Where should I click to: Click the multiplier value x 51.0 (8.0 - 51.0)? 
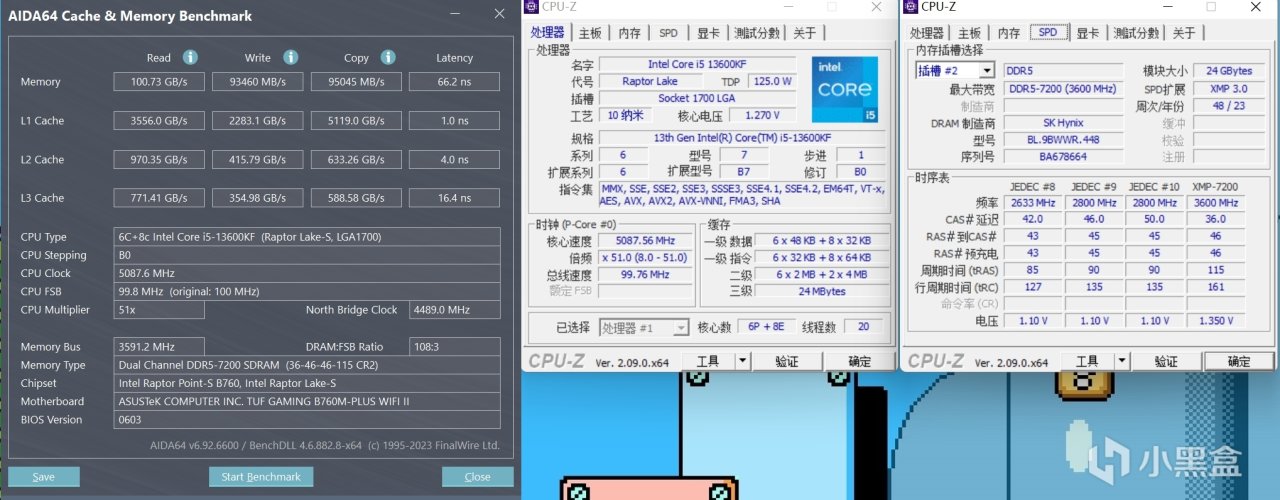(645, 257)
